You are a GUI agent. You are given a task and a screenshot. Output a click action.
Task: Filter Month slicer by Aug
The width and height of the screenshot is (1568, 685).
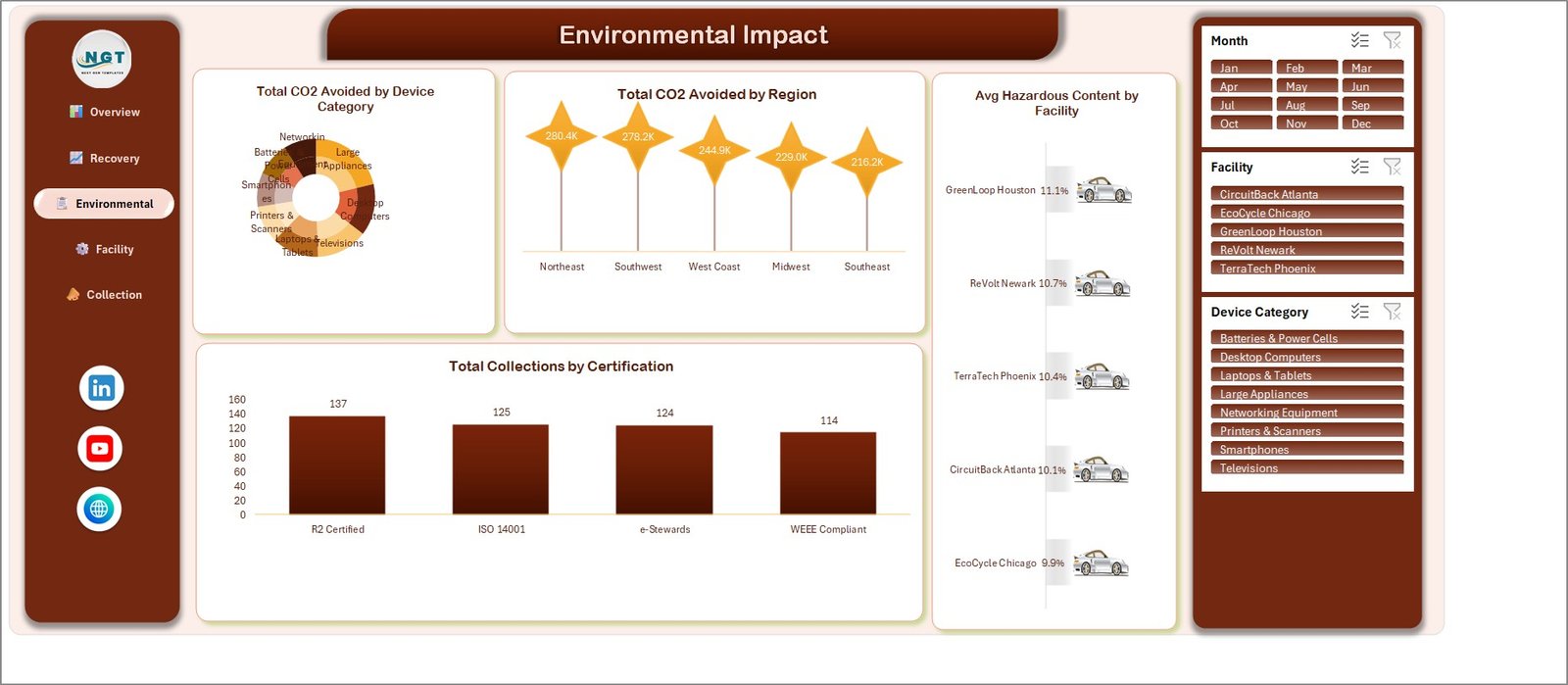(x=1307, y=105)
